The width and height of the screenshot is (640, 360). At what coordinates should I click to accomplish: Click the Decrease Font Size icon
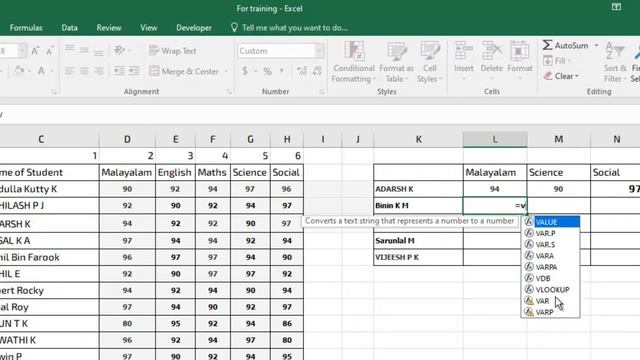click(x=49, y=51)
